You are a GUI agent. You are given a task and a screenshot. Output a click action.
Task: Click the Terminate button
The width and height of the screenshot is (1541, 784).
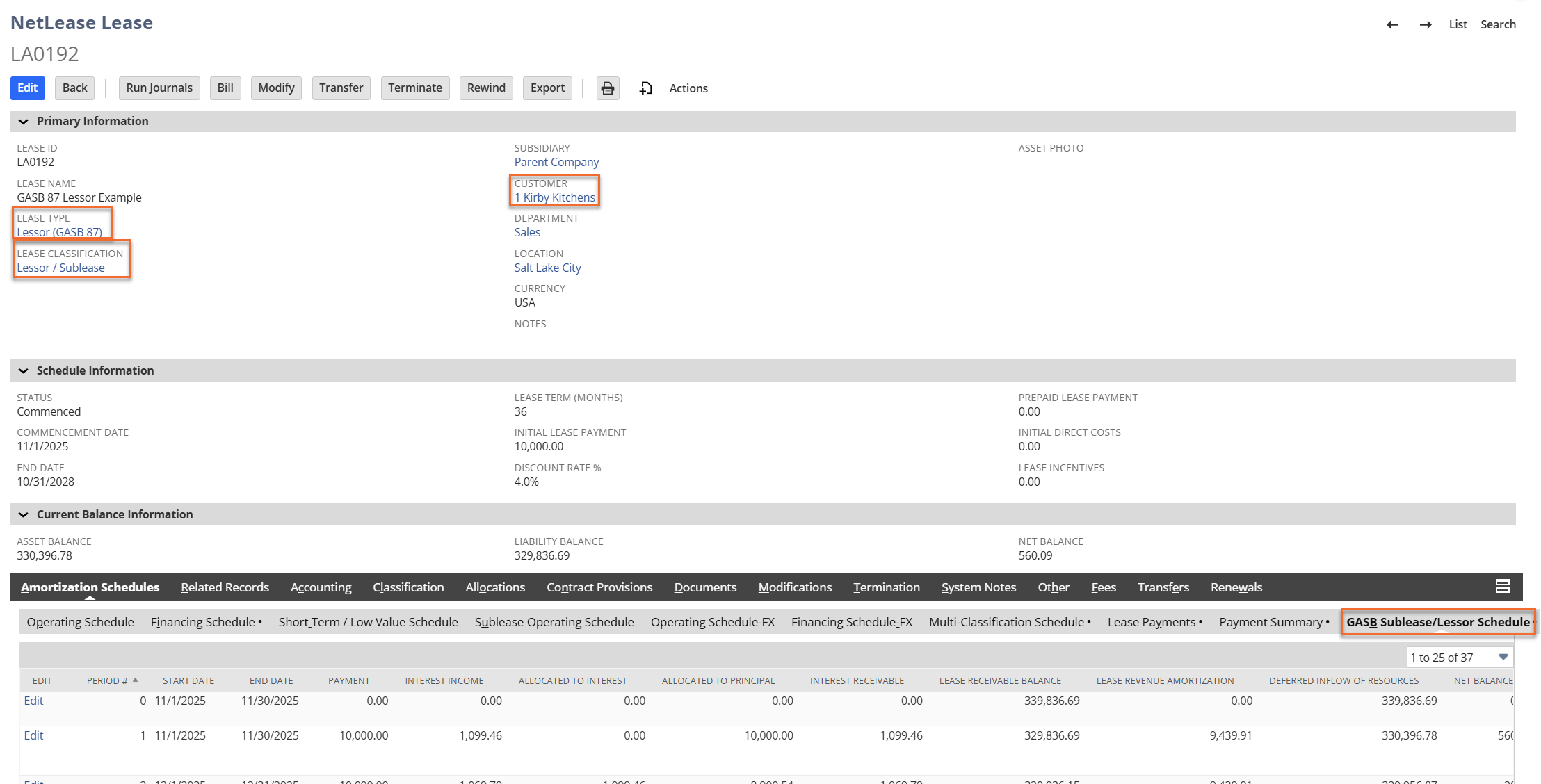click(x=414, y=88)
